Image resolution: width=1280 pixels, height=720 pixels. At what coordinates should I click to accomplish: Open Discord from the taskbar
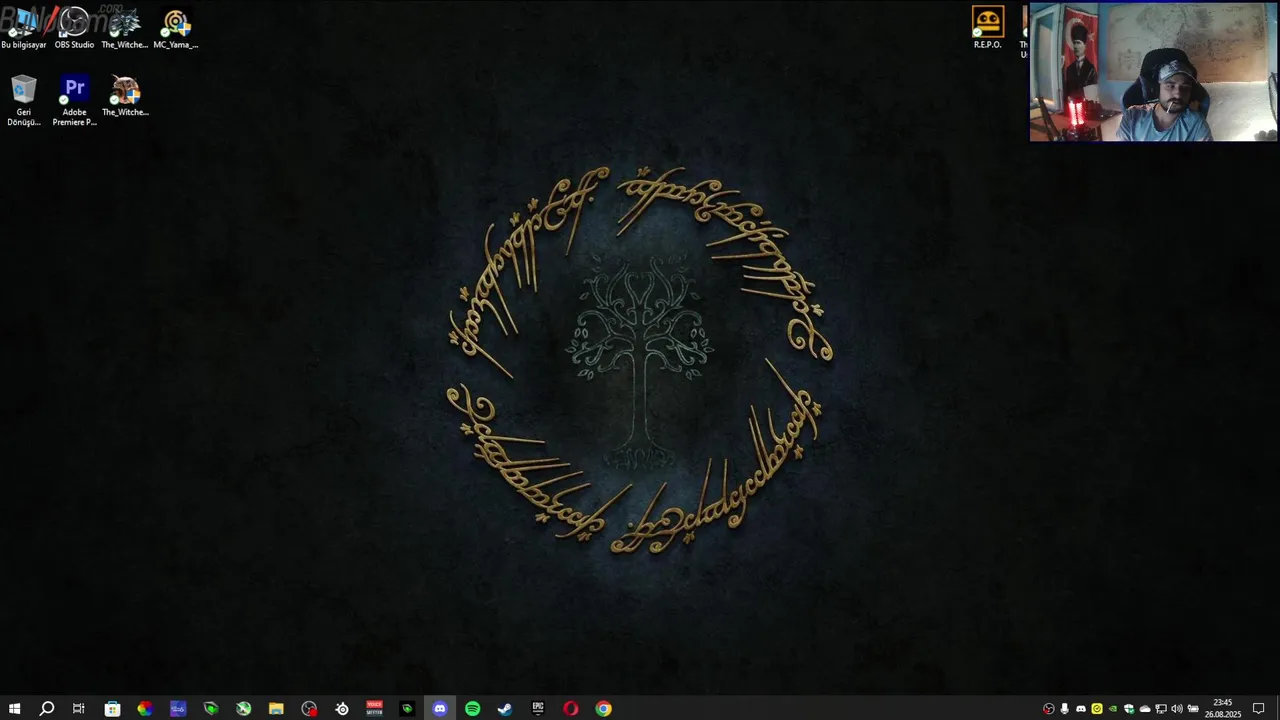440,708
